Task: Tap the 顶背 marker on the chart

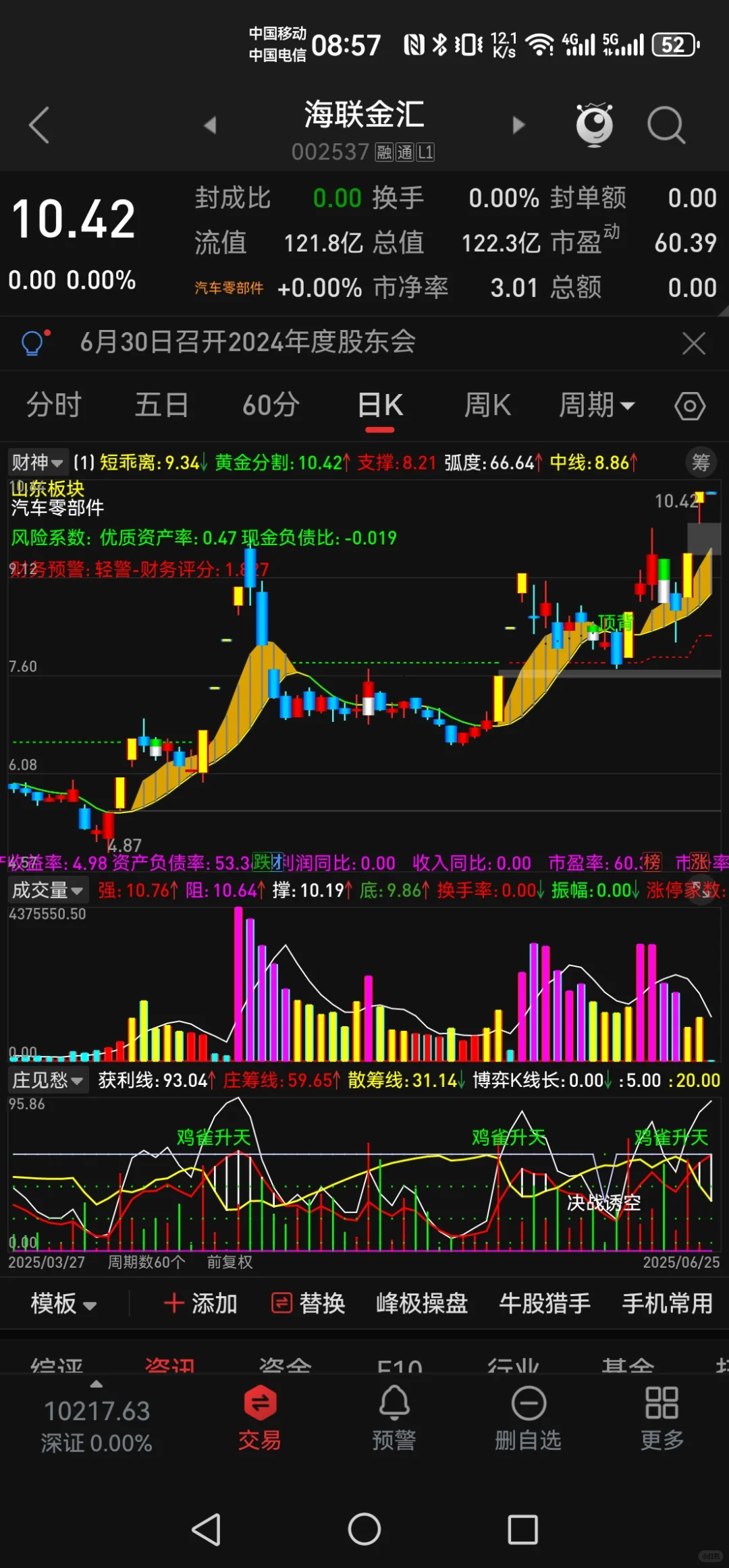Action: (x=616, y=622)
